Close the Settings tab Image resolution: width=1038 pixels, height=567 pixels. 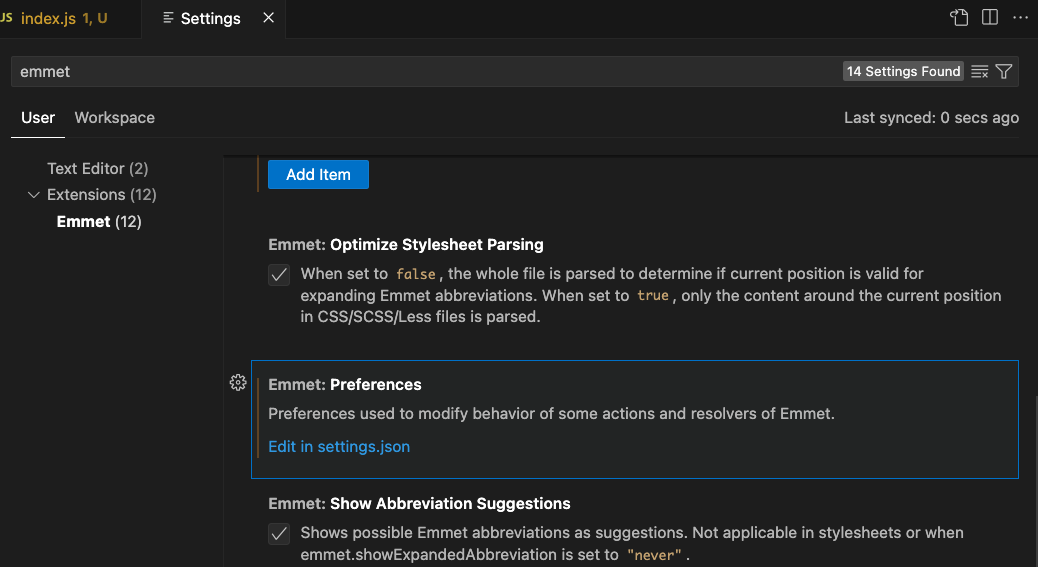268,18
